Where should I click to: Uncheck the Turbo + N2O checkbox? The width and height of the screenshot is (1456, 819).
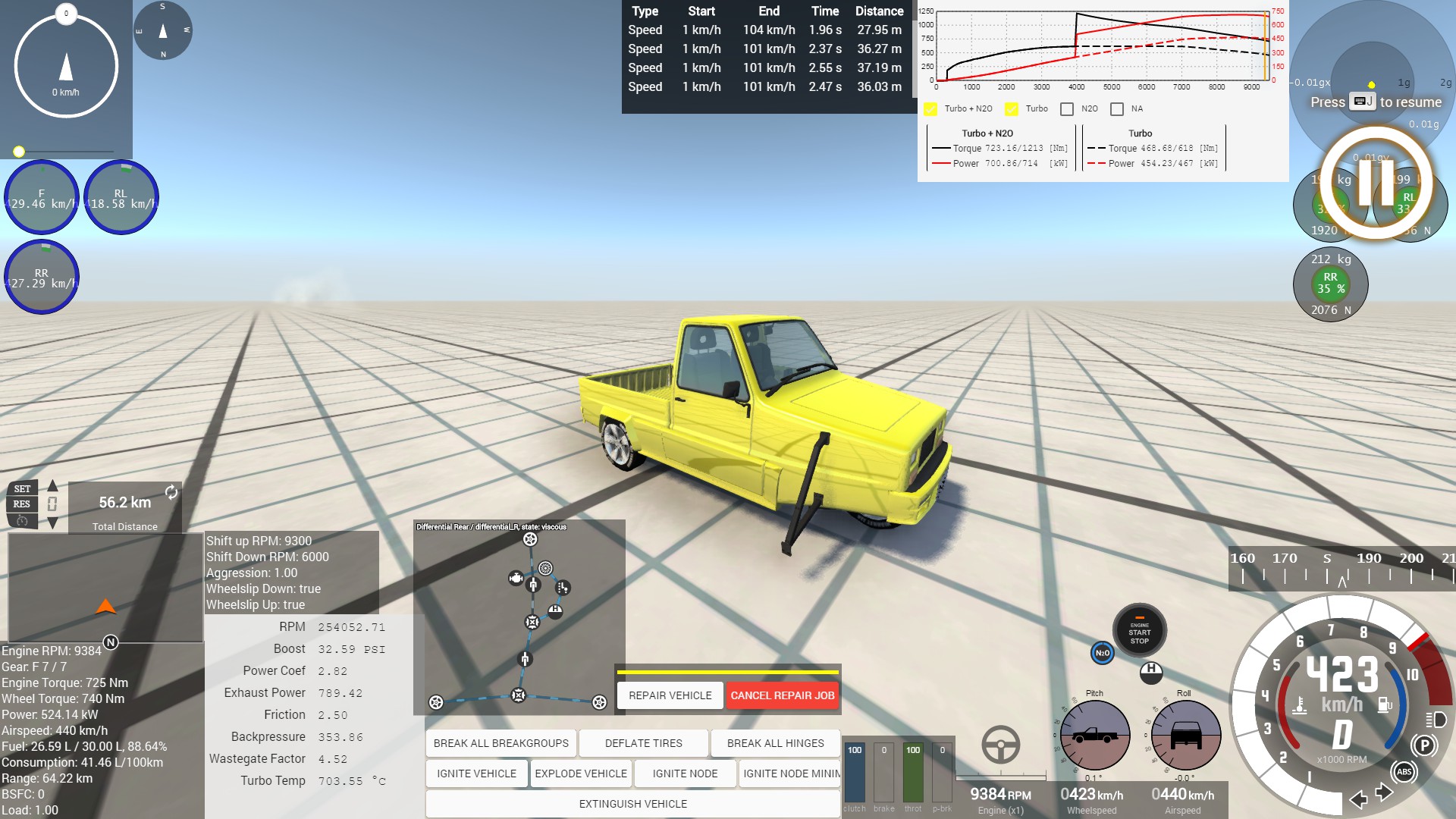(930, 109)
